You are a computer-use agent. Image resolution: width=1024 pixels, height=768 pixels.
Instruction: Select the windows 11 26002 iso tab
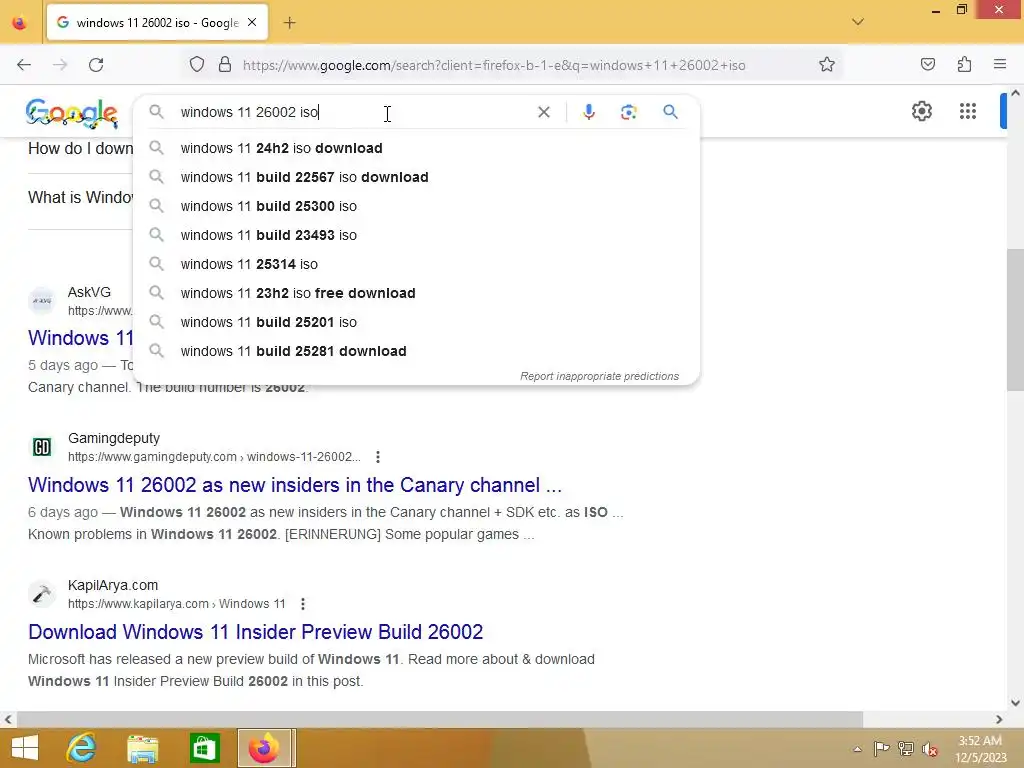coord(157,23)
